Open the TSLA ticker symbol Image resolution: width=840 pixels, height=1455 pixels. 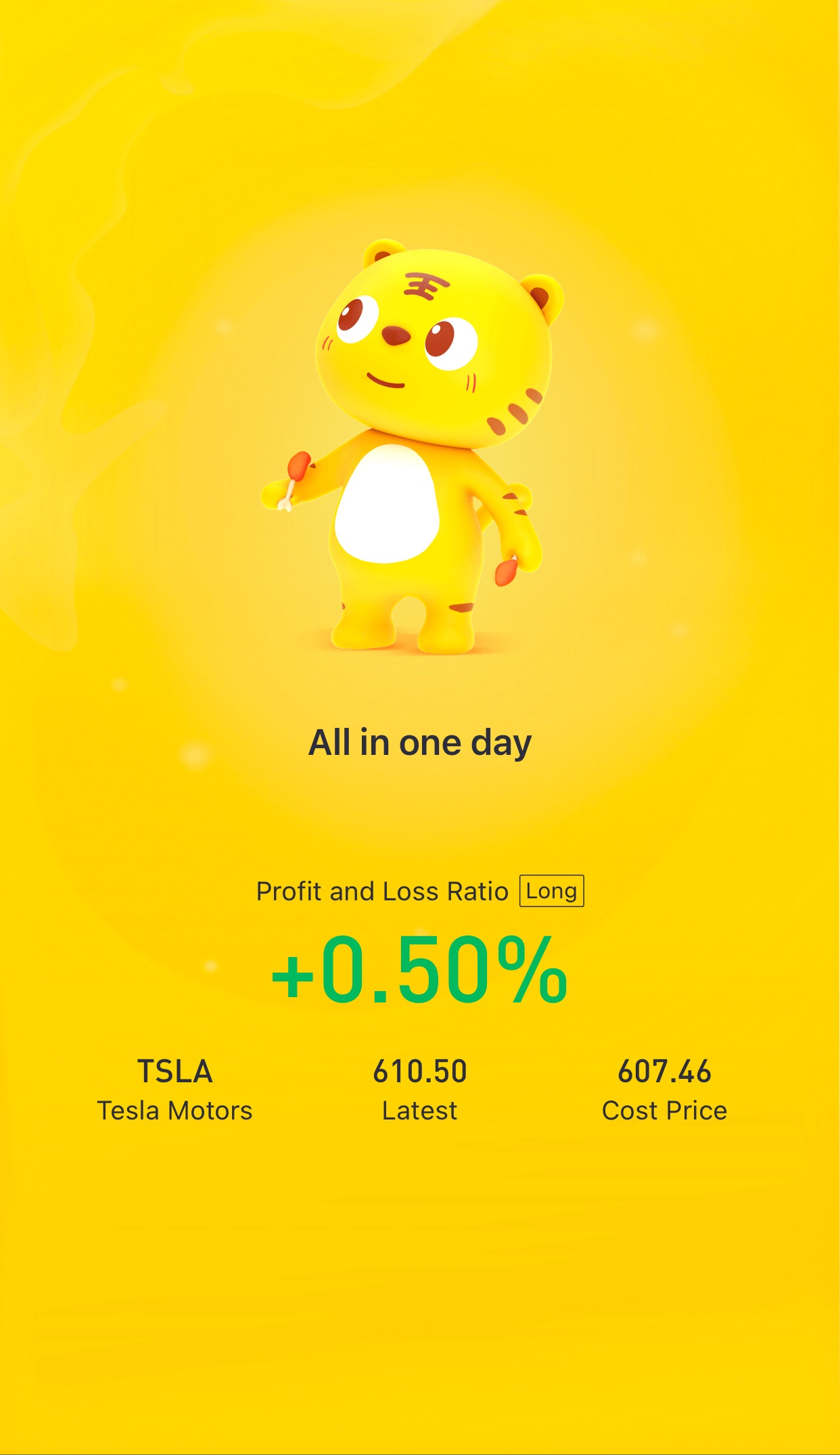point(175,1071)
